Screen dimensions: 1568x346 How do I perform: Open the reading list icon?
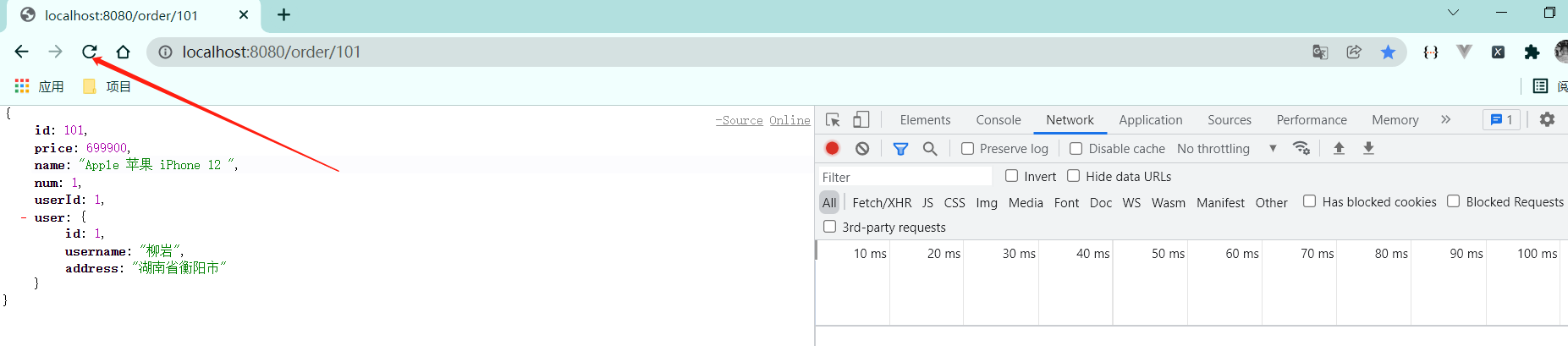click(1540, 86)
